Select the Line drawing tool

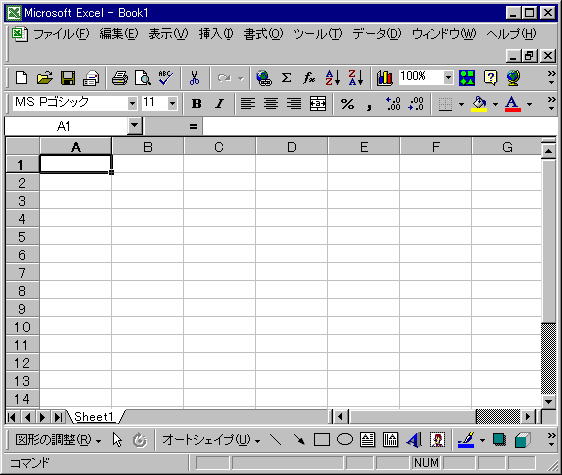[x=275, y=440]
